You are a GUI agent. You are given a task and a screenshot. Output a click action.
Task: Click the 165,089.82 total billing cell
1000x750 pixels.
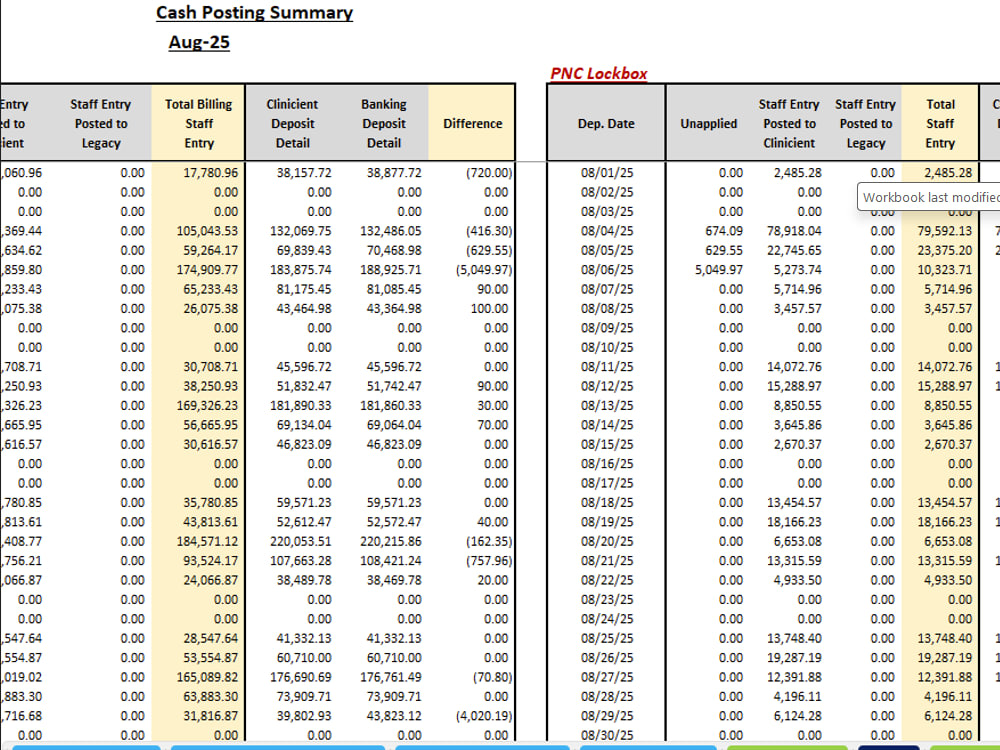point(207,677)
